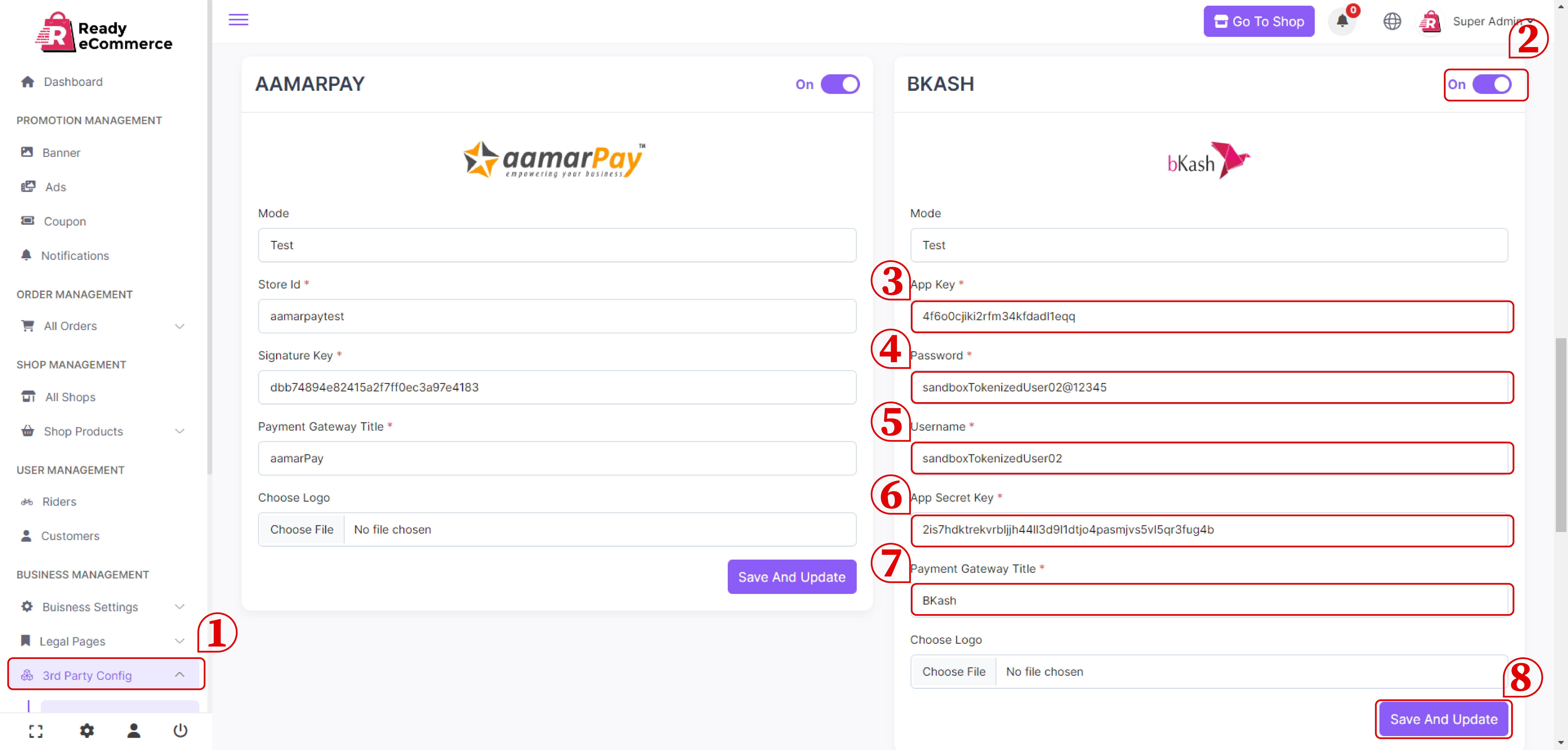Go to Dashboard menu item
Image resolution: width=1568 pixels, height=750 pixels.
point(73,82)
